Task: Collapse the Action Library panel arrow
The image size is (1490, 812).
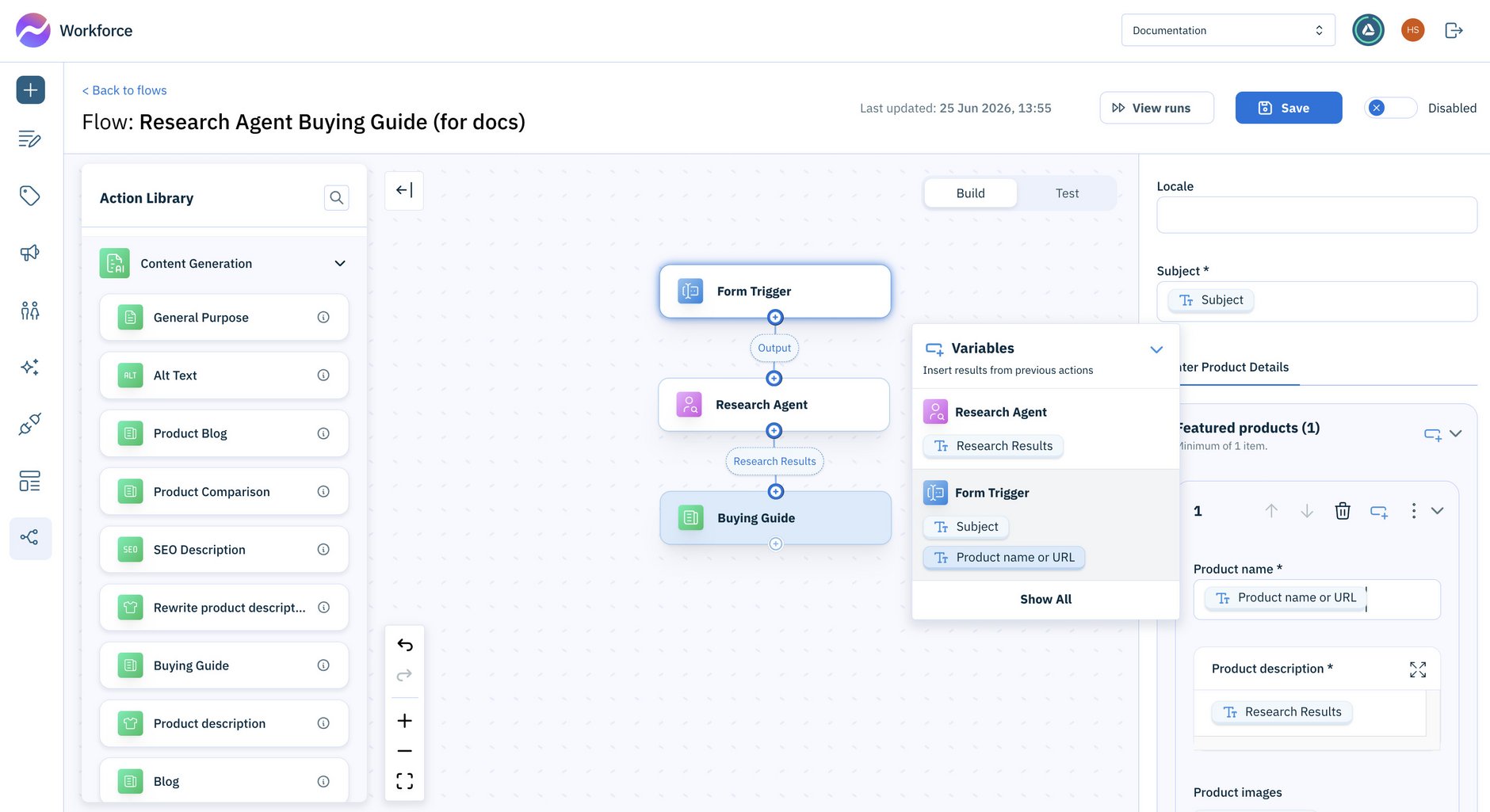Action: [404, 190]
